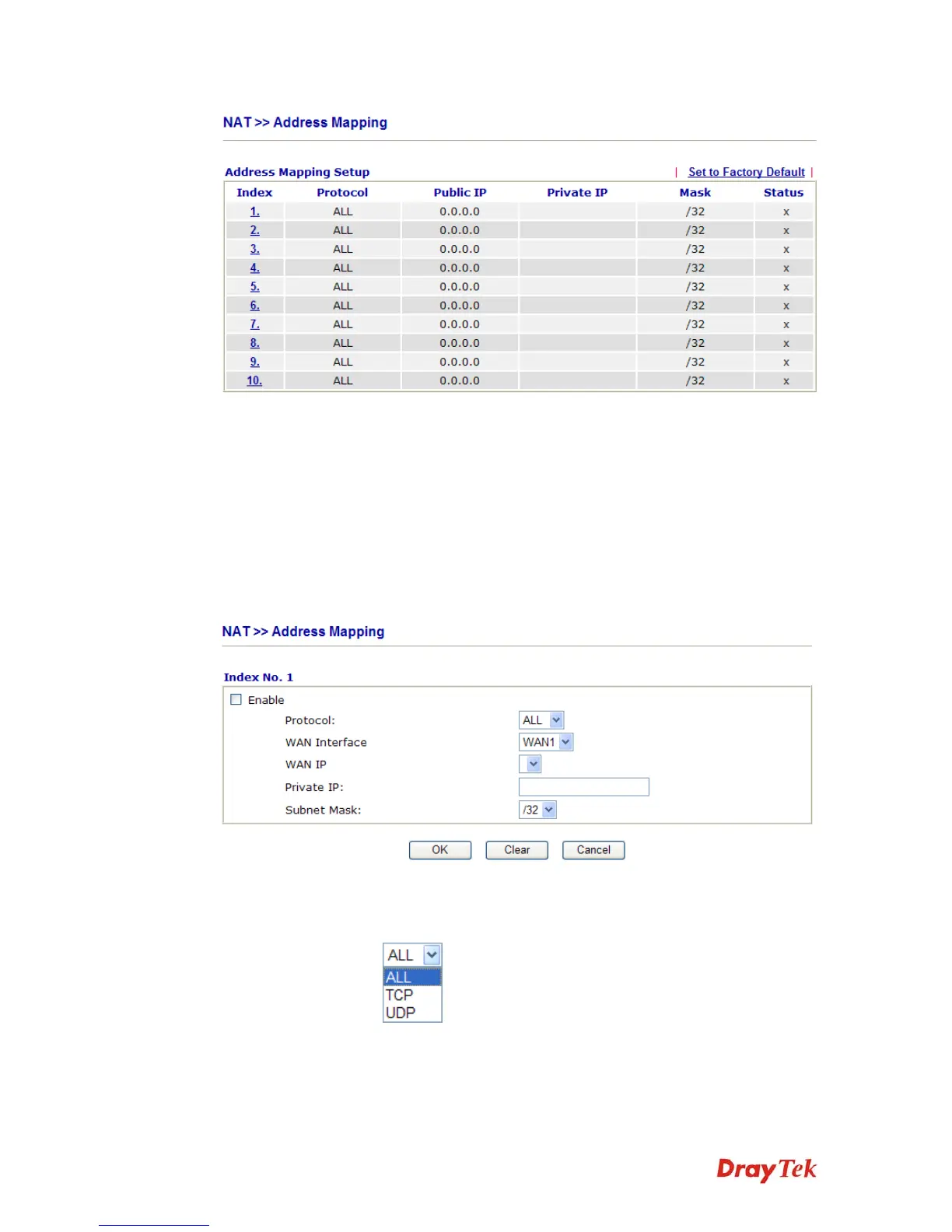Open index 5. address mapping entry
952x1232 pixels.
[254, 286]
